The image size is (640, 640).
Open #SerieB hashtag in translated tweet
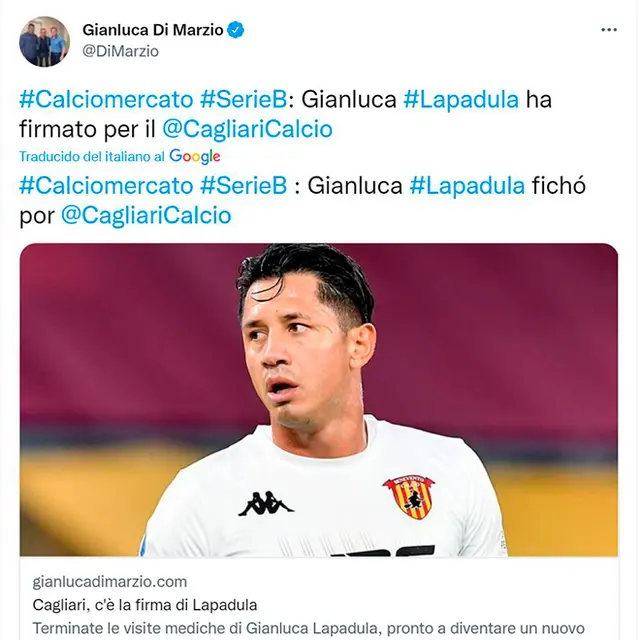click(244, 186)
